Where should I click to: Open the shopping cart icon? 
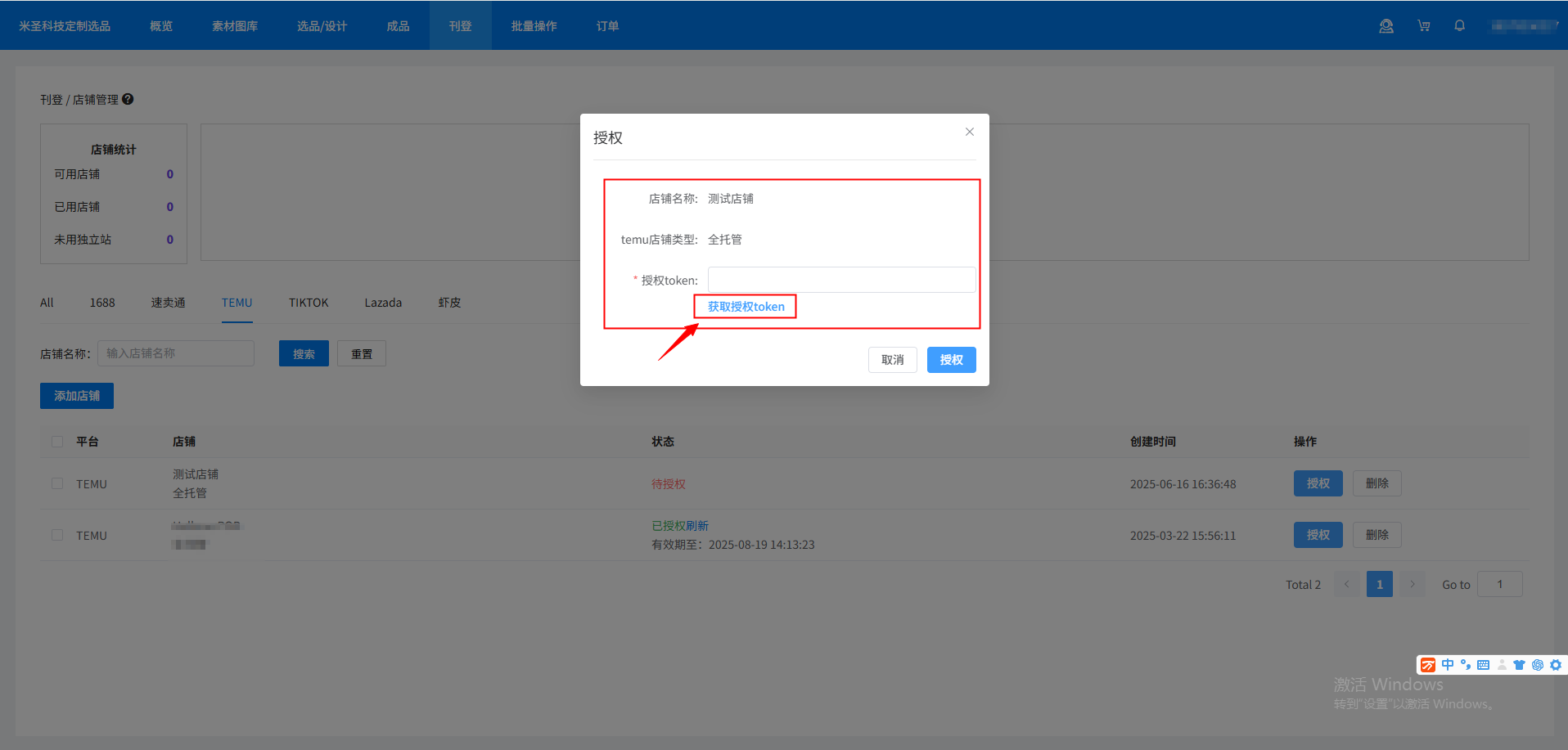tap(1424, 26)
